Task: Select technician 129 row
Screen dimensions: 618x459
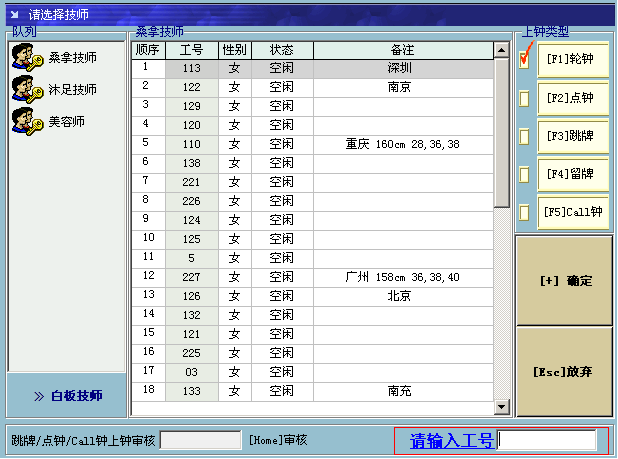Action: coord(313,106)
